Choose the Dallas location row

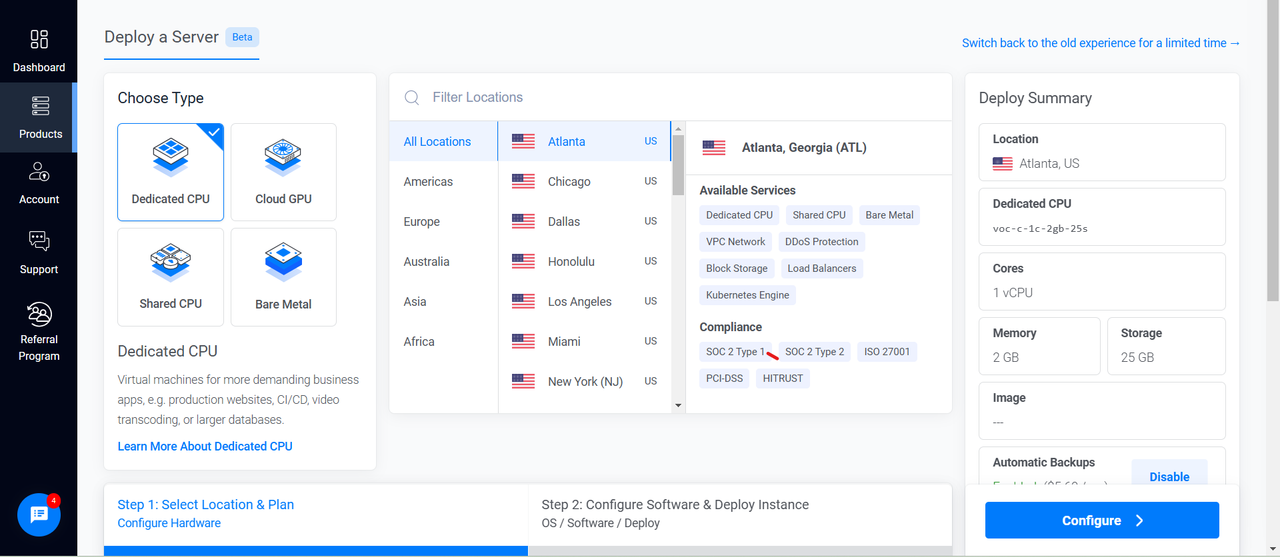[585, 222]
